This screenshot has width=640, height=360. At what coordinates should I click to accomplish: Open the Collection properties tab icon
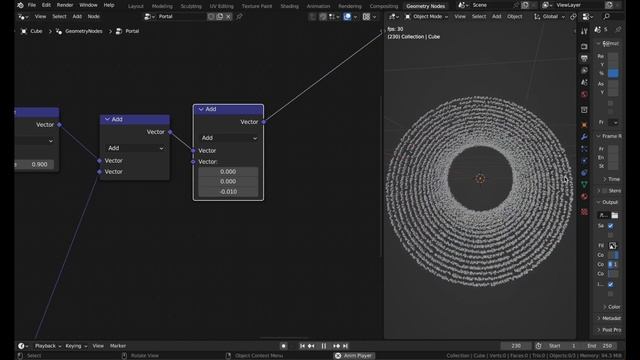tap(584, 110)
